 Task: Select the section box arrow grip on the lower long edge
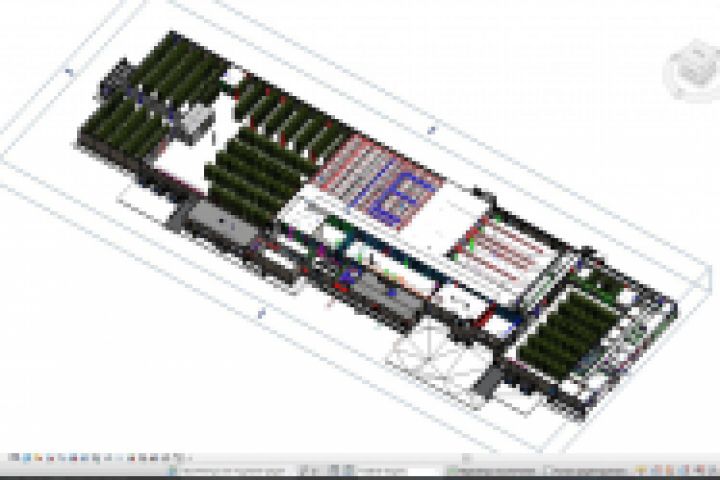pos(261,313)
